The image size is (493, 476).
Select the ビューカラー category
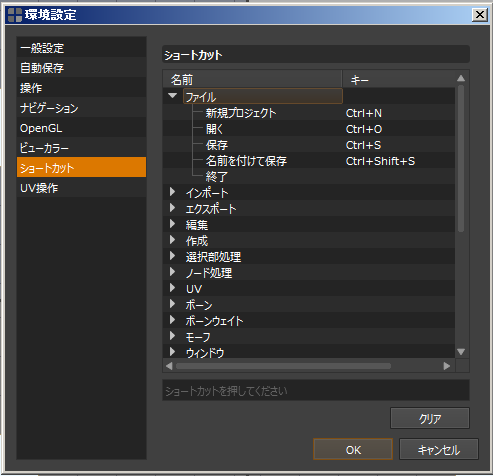pyautogui.click(x=81, y=147)
